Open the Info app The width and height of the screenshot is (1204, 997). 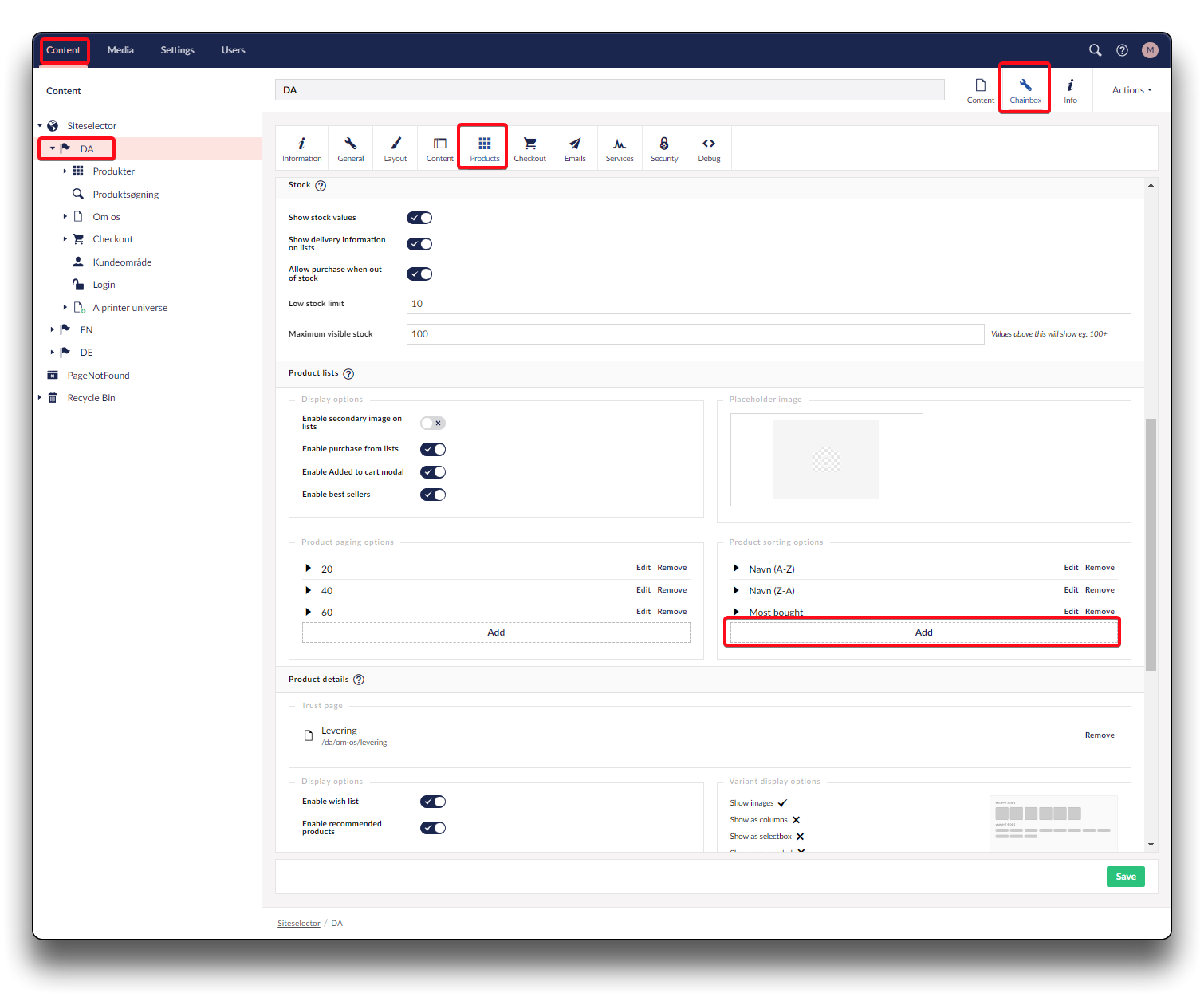pyautogui.click(x=1070, y=90)
